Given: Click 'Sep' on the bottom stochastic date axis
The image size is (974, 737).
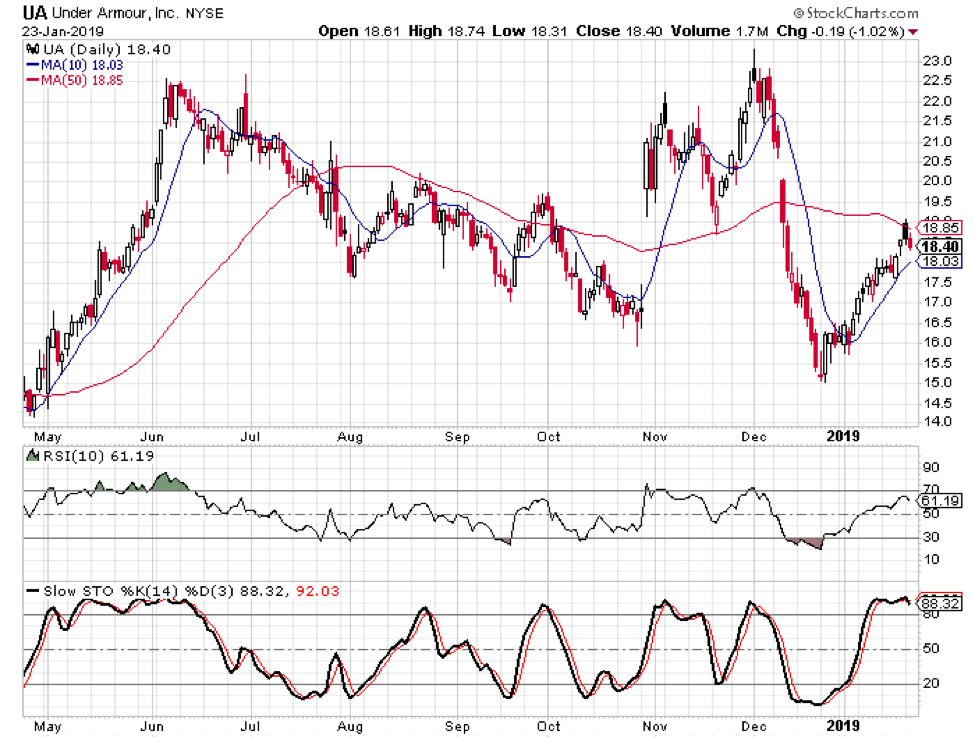Looking at the screenshot, I should tap(457, 726).
